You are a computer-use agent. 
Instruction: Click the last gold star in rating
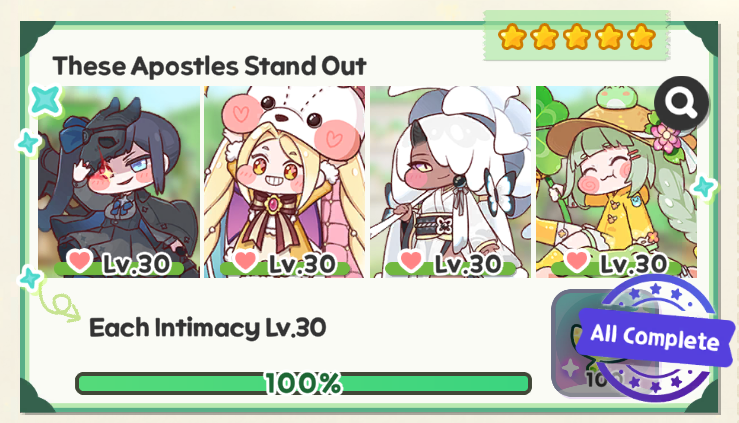pos(641,37)
